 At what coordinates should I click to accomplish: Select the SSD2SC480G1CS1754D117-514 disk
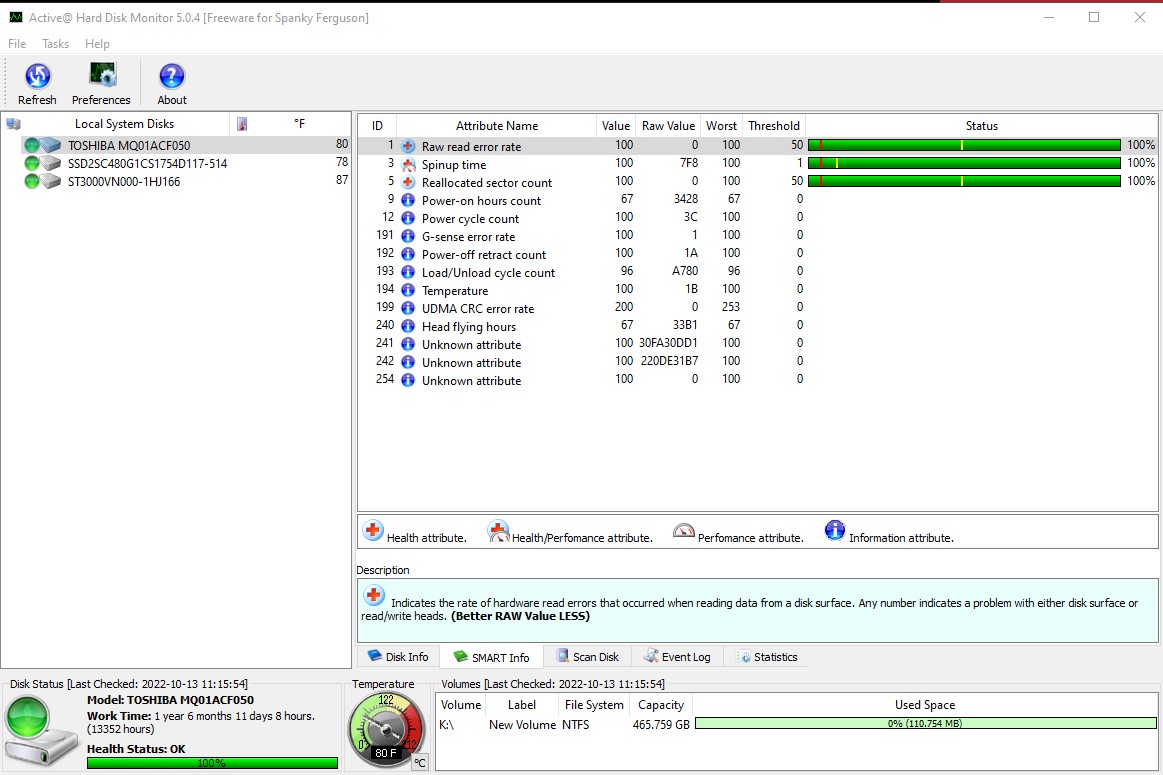(147, 163)
